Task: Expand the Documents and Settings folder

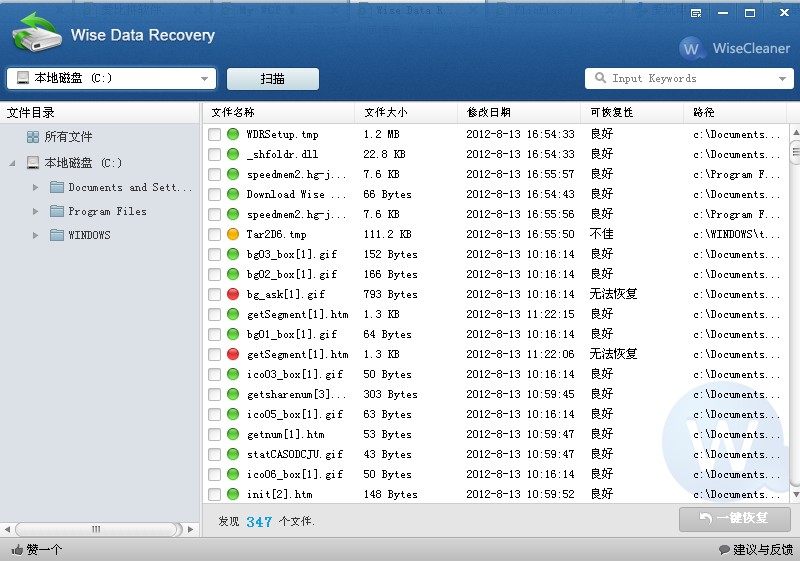Action: (x=36, y=187)
